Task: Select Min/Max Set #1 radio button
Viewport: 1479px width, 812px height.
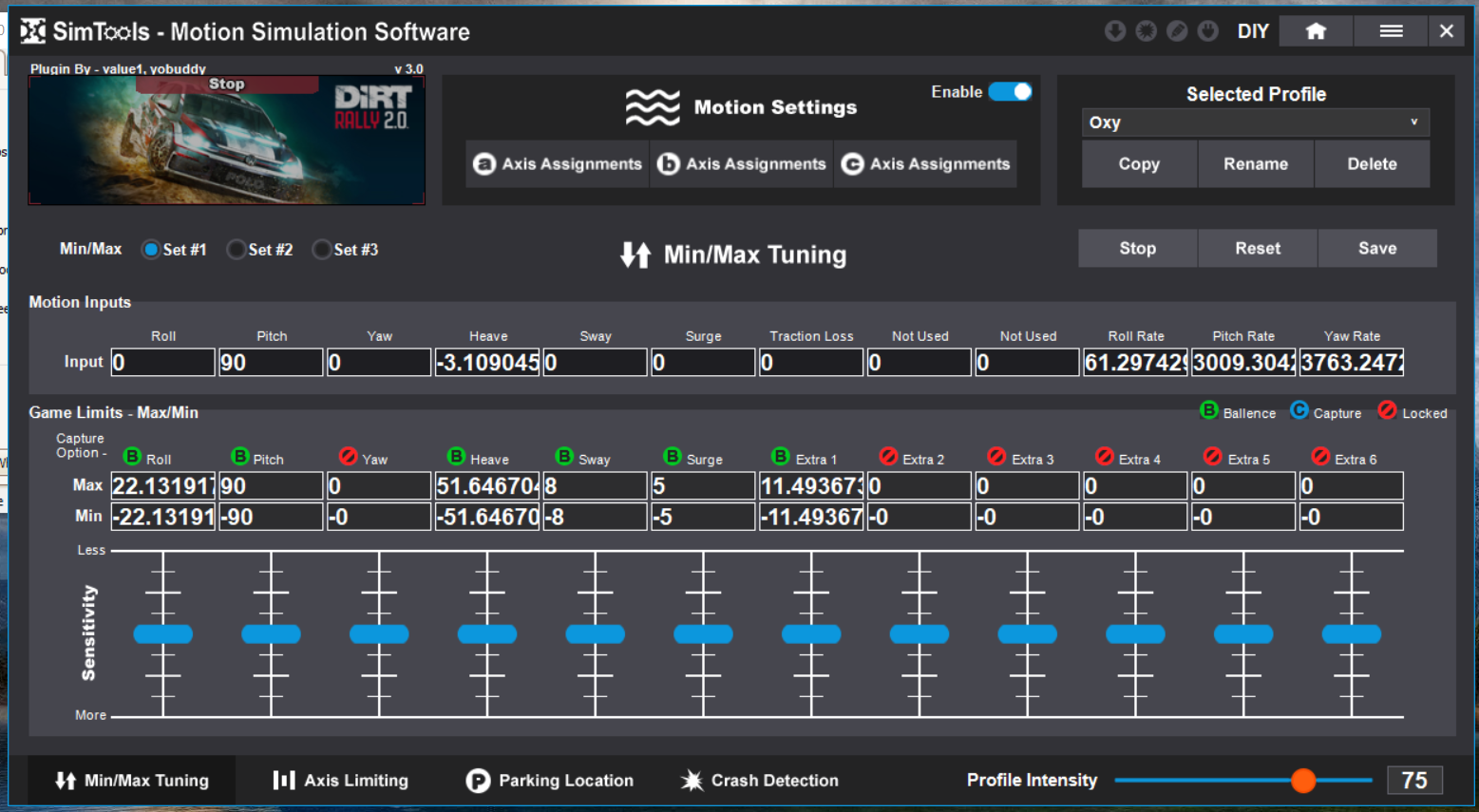Action: tap(150, 250)
